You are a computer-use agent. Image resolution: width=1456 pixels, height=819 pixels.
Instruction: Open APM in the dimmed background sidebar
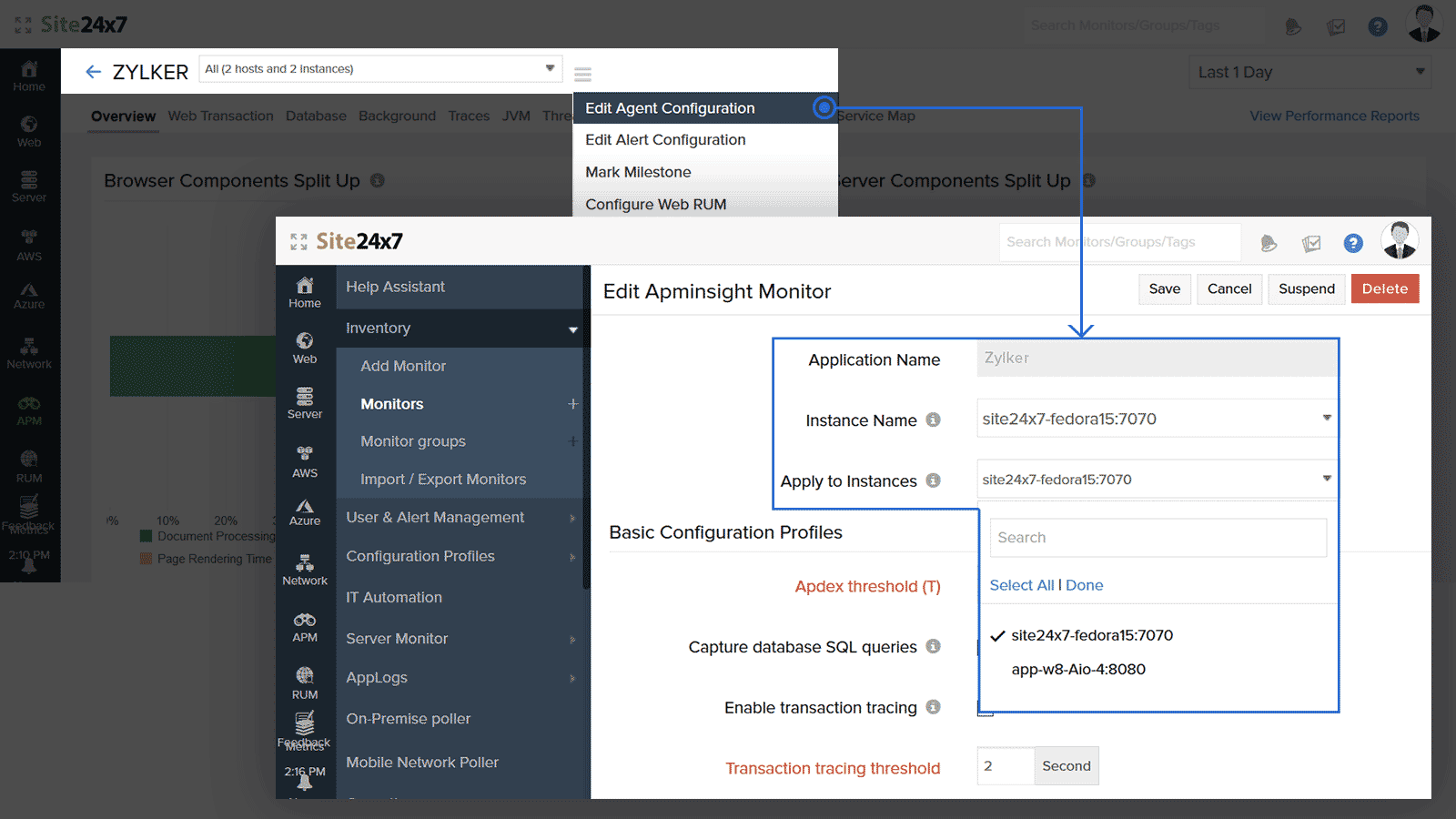29,411
